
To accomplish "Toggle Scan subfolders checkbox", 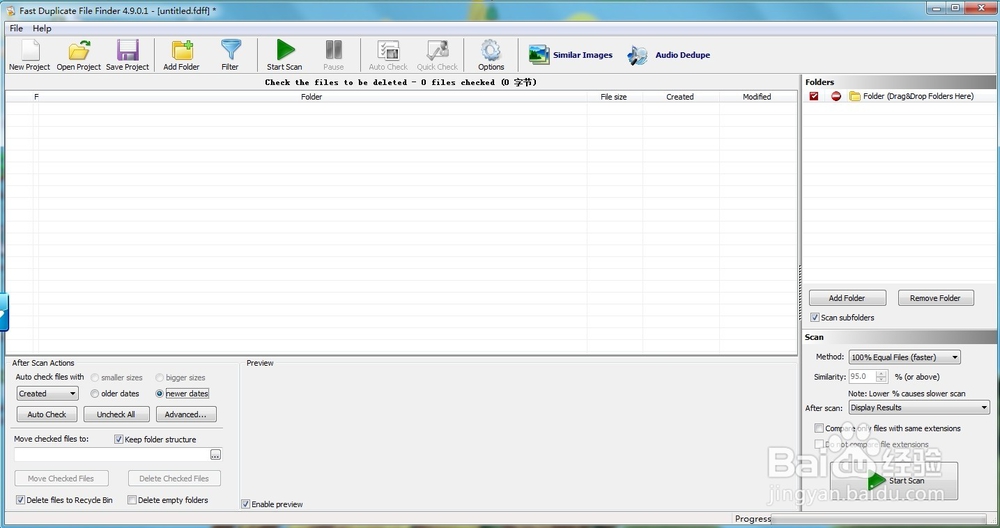I will [x=814, y=318].
